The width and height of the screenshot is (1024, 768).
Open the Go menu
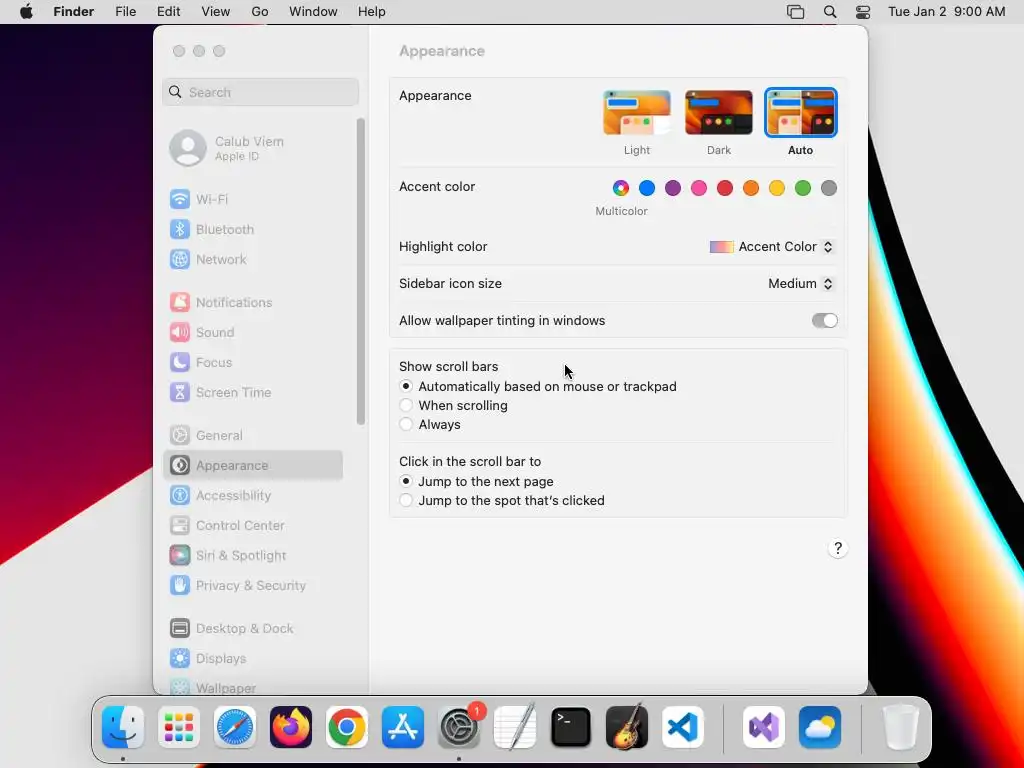coord(260,12)
